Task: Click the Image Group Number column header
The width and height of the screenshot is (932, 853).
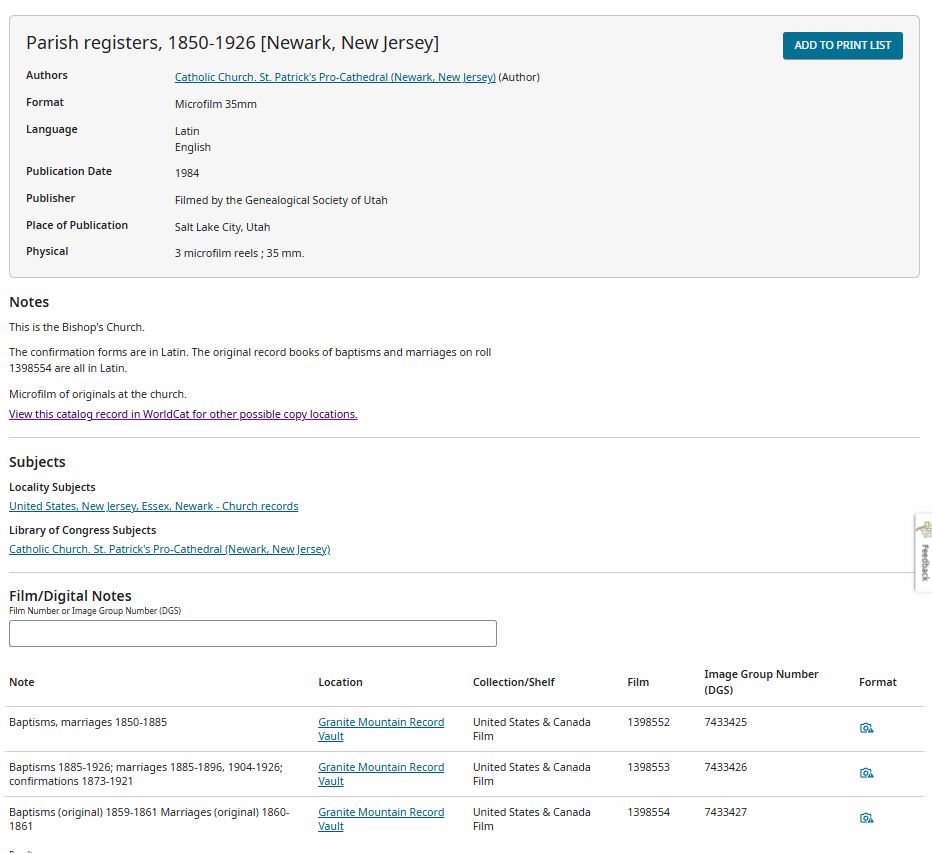Action: pos(760,681)
